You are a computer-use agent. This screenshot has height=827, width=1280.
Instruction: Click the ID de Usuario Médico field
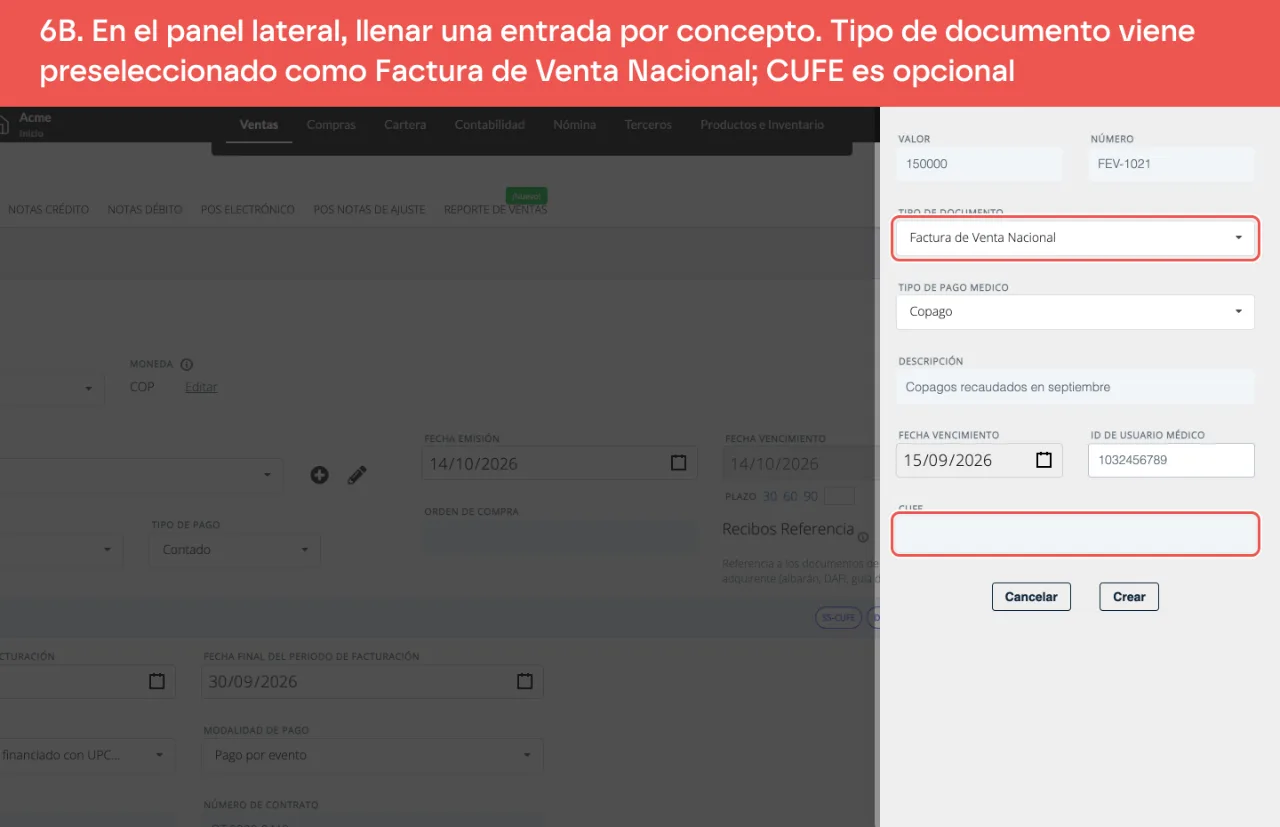click(1171, 460)
